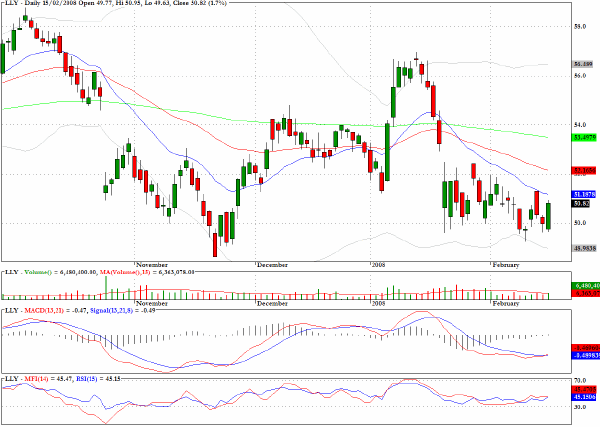Screen dimensions: 600x427
Task: Click the red volume average value tag
Action: coord(585,293)
